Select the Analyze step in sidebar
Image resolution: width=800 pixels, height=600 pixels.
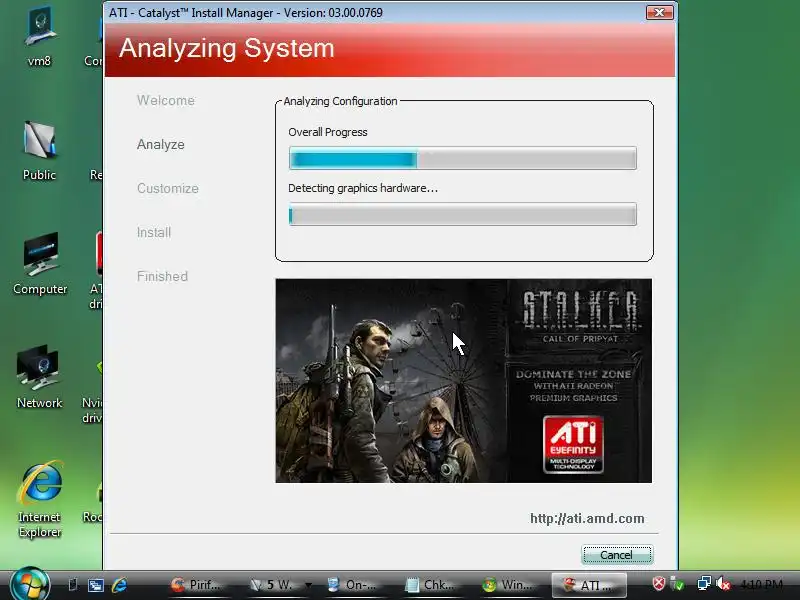[161, 144]
